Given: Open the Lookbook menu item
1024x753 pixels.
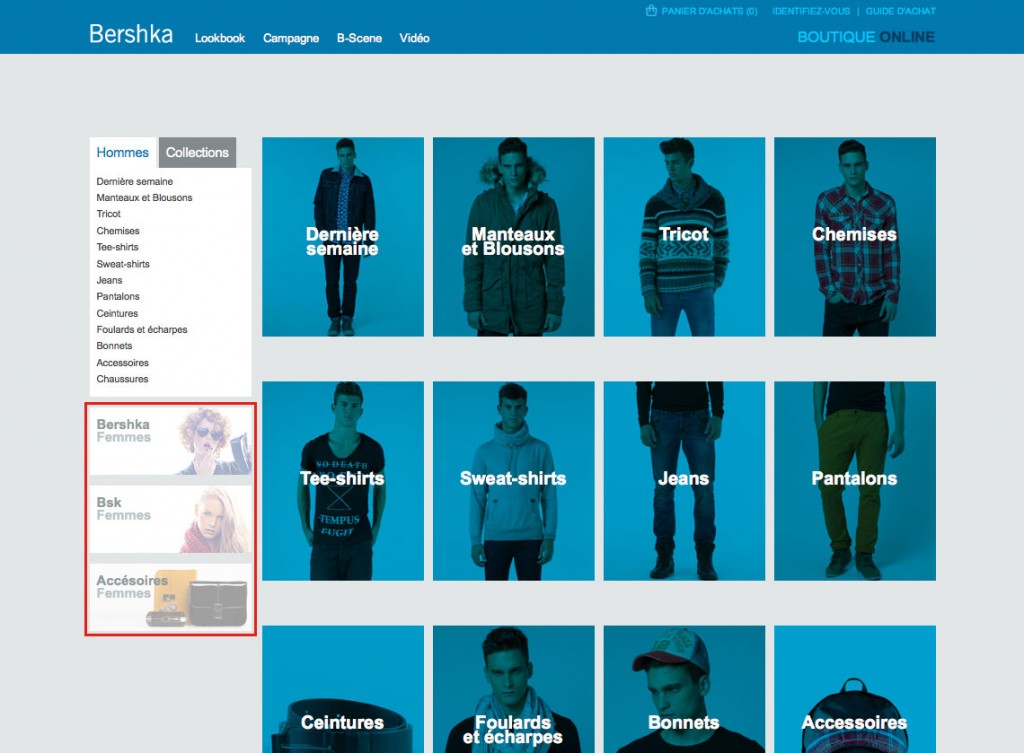Looking at the screenshot, I should coord(220,38).
